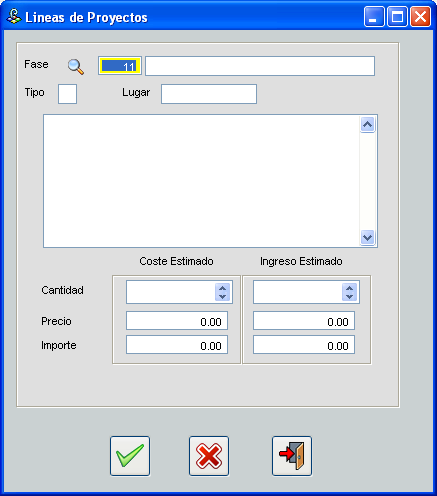Click the app icon in the title bar
437x496 pixels.
(14, 16)
